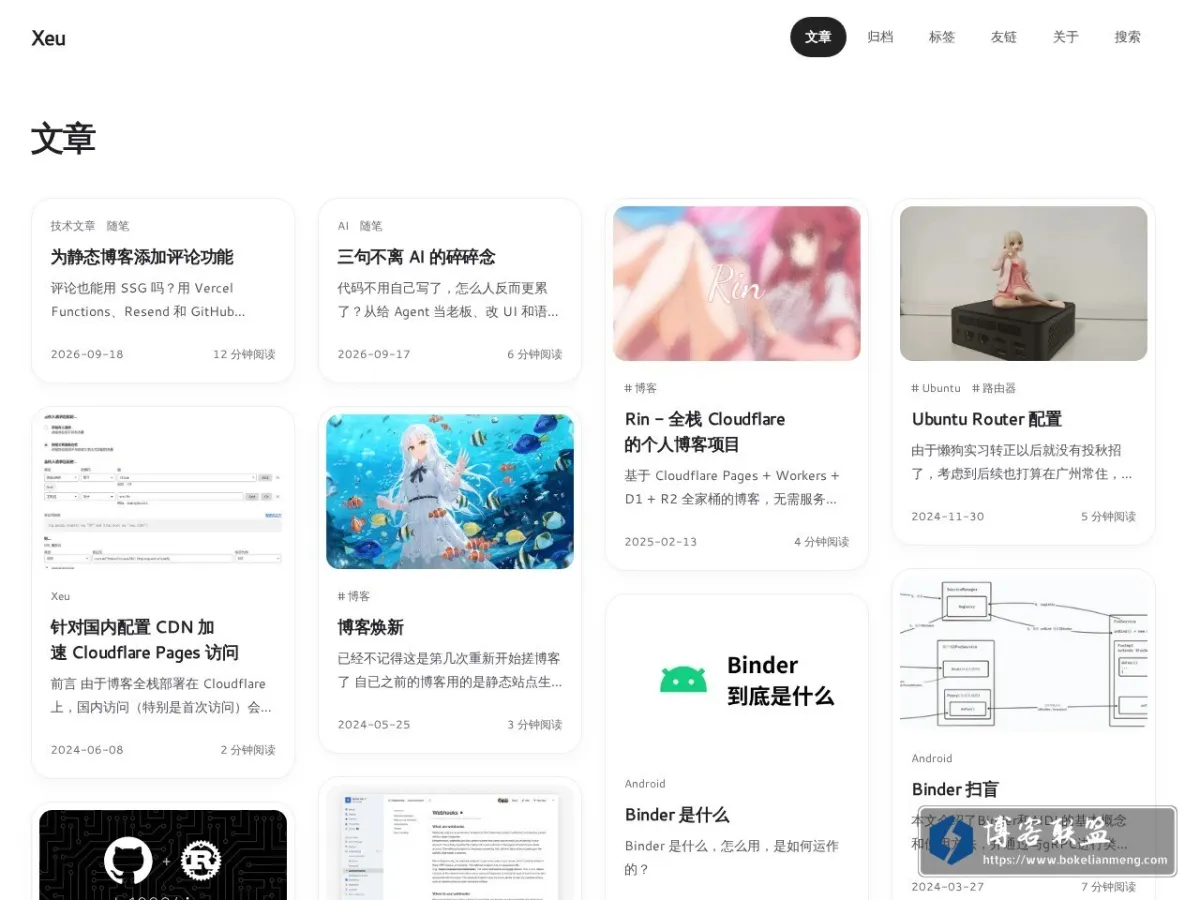Click the 随笔 tag on AI card
The width and height of the screenshot is (1200, 900).
coord(371,226)
